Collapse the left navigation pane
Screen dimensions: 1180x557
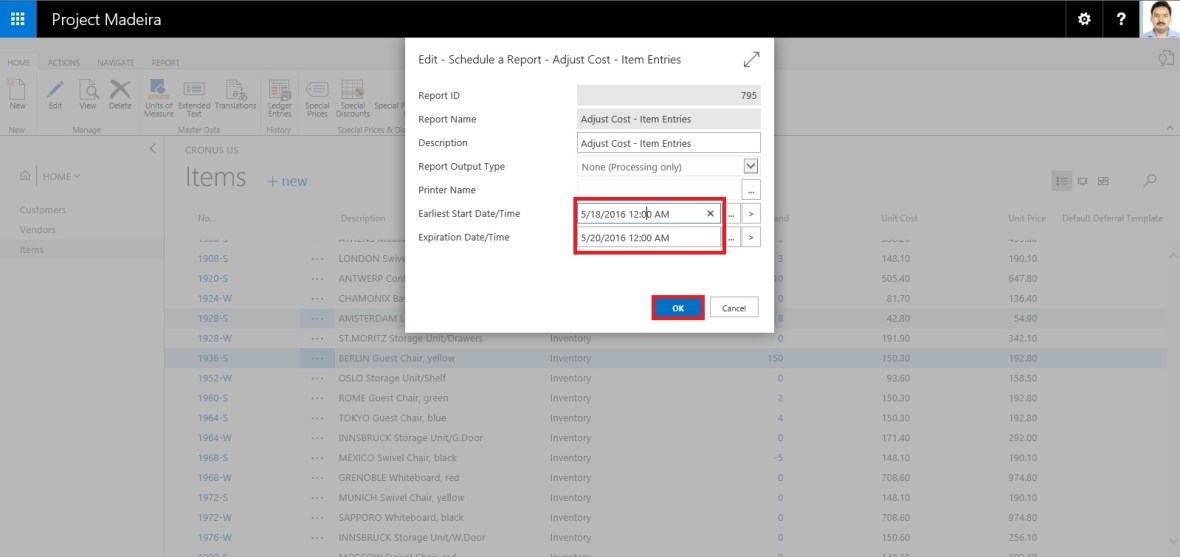pyautogui.click(x=152, y=148)
